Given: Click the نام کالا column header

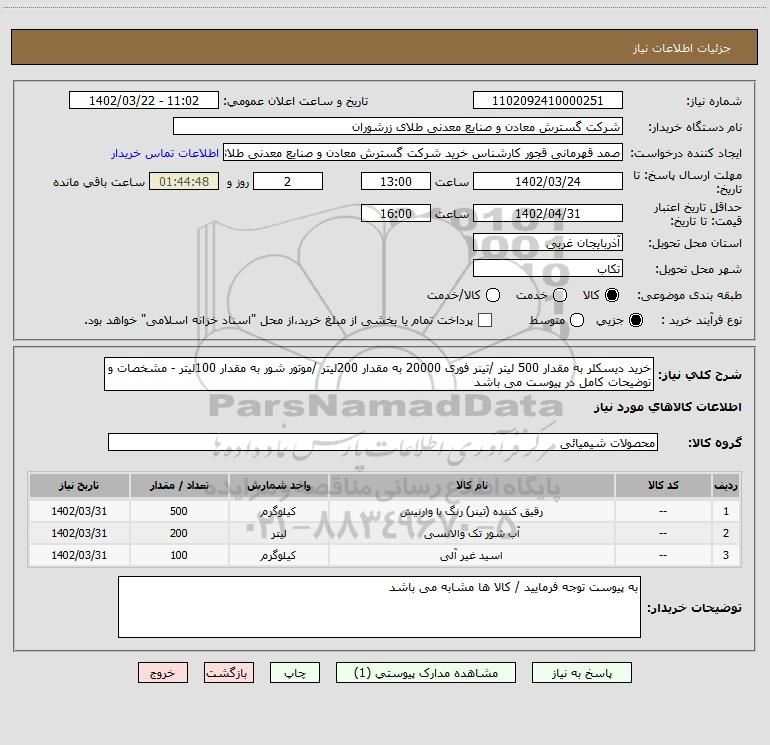Looking at the screenshot, I should 471,485.
